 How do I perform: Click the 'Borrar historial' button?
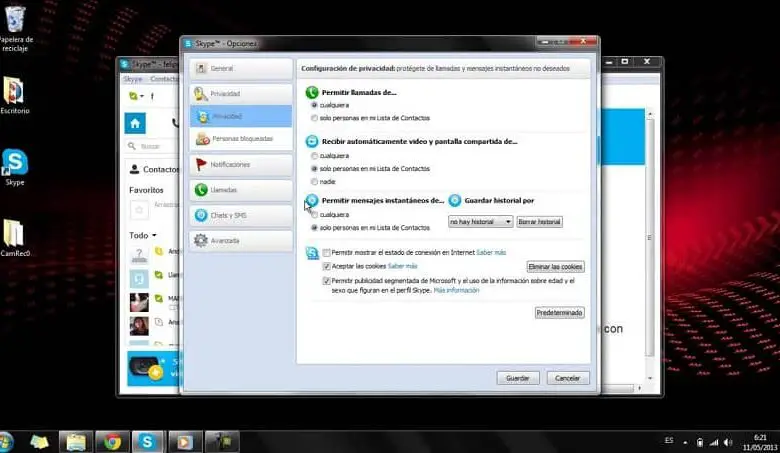pyautogui.click(x=540, y=222)
